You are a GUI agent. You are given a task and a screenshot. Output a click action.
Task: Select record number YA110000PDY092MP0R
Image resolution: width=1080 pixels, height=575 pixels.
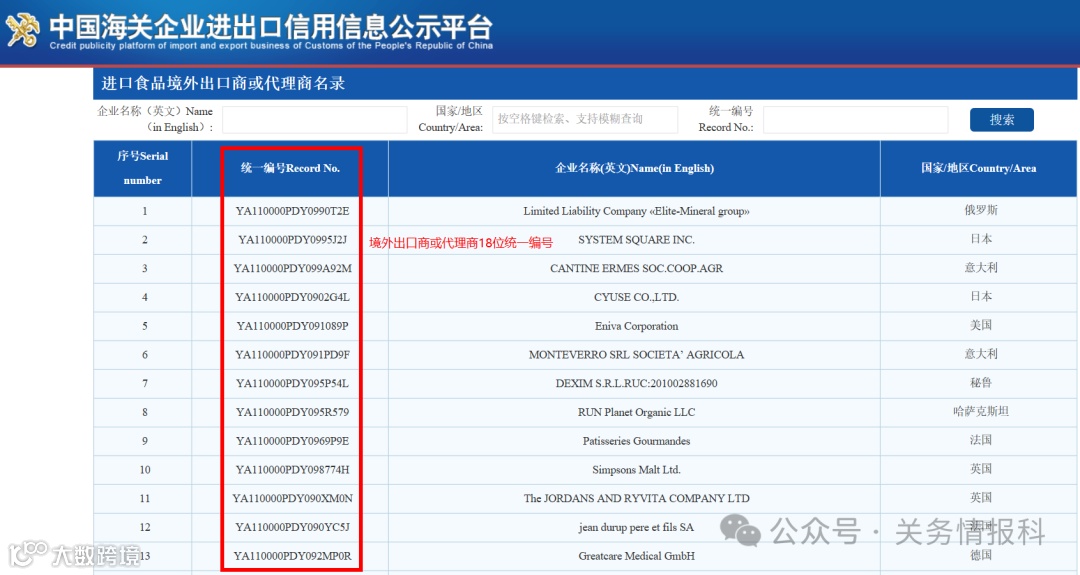point(292,556)
